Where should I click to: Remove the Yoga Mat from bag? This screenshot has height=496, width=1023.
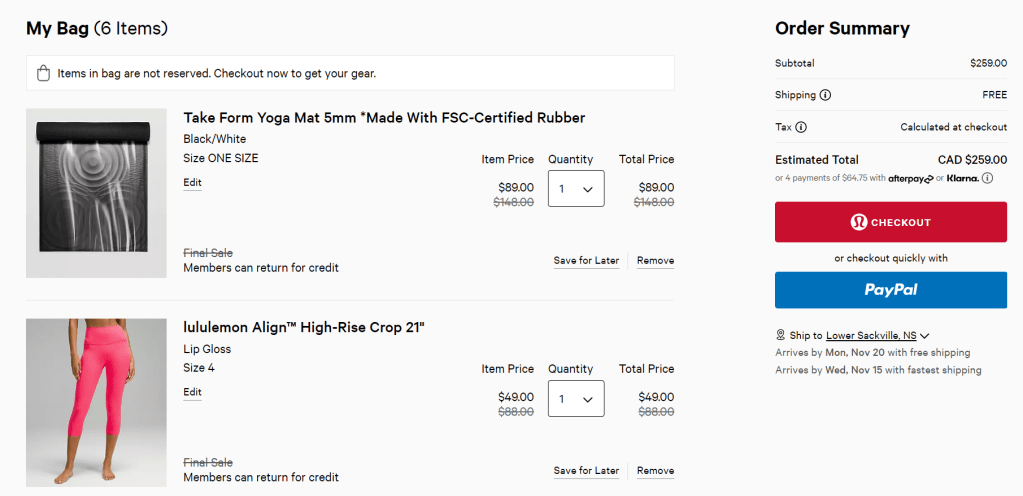[x=655, y=260]
